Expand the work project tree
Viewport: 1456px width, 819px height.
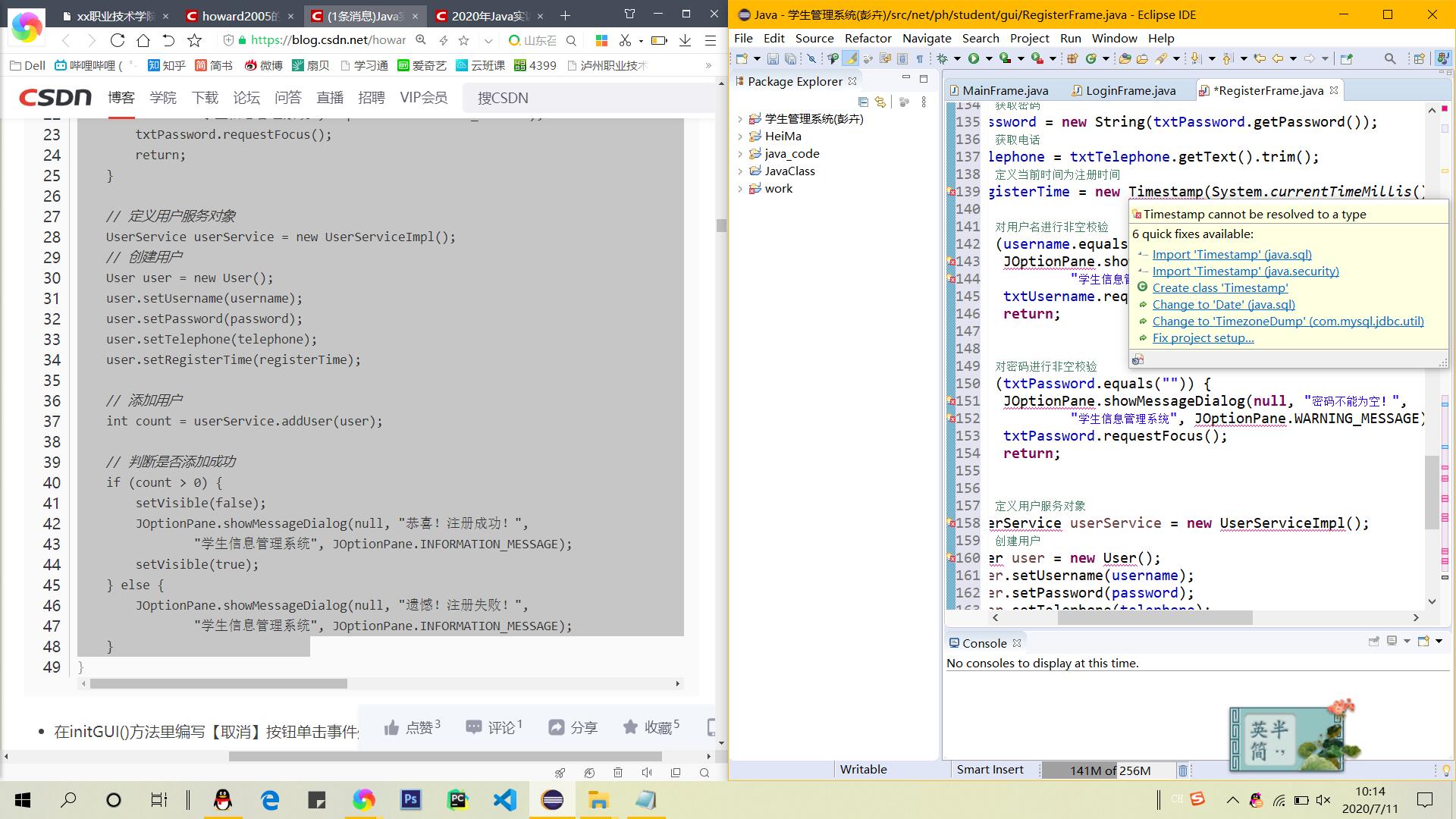(x=741, y=189)
